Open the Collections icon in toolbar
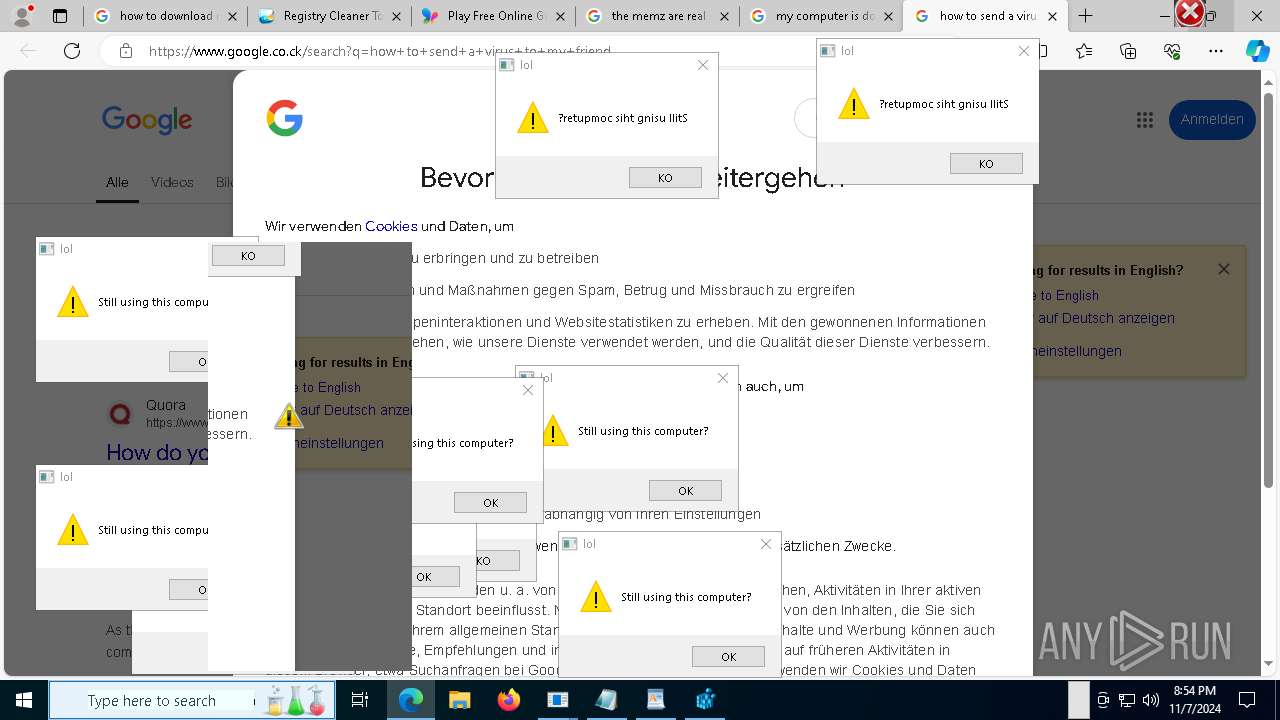 (x=1129, y=51)
